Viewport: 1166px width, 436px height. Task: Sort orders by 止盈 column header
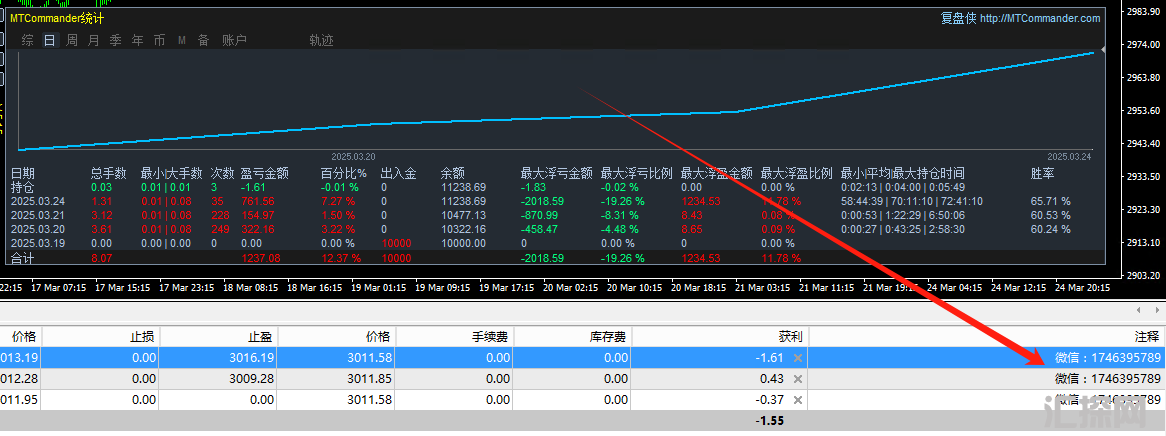pos(259,337)
